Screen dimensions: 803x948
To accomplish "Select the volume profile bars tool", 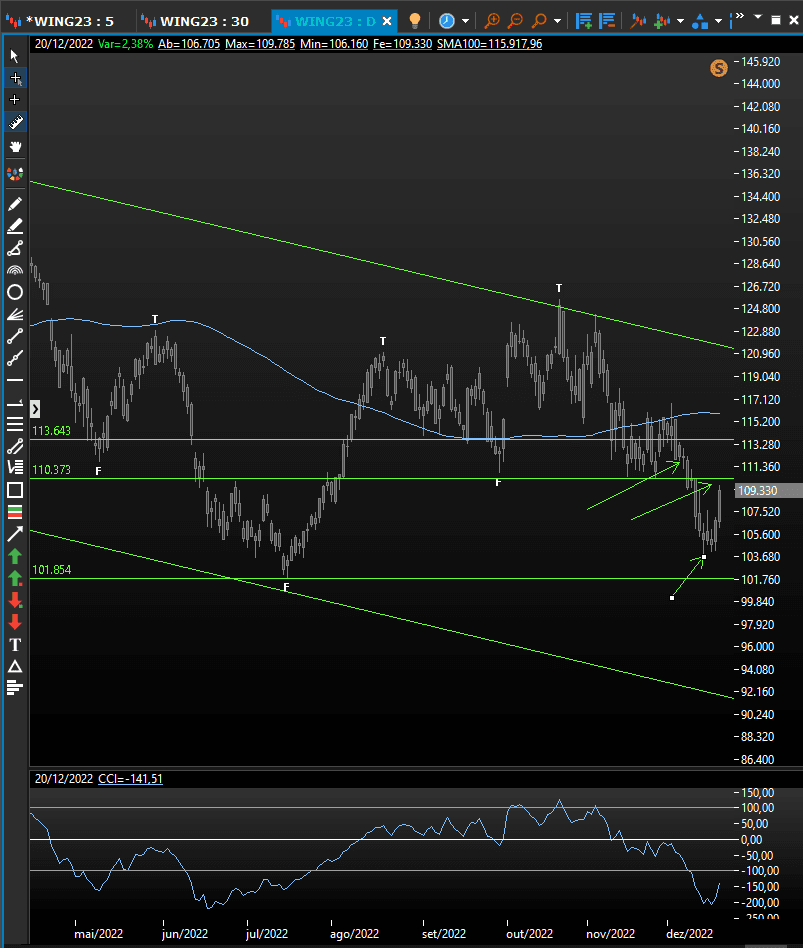I will coord(15,688).
